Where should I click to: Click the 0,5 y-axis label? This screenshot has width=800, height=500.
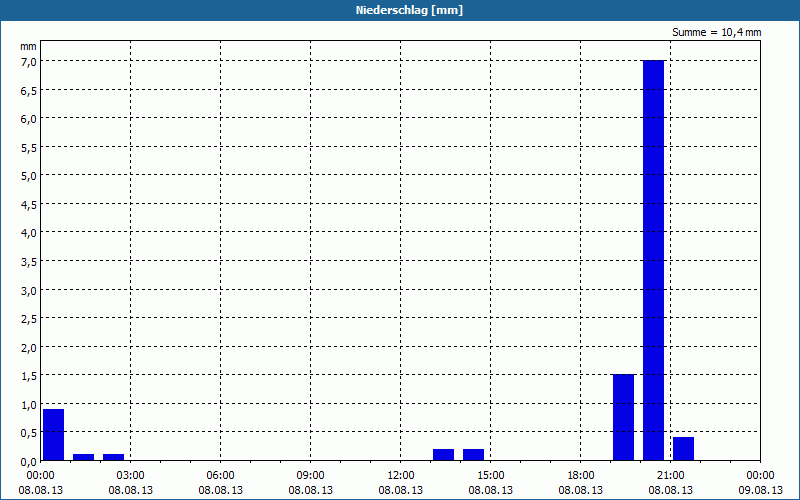(x=28, y=433)
